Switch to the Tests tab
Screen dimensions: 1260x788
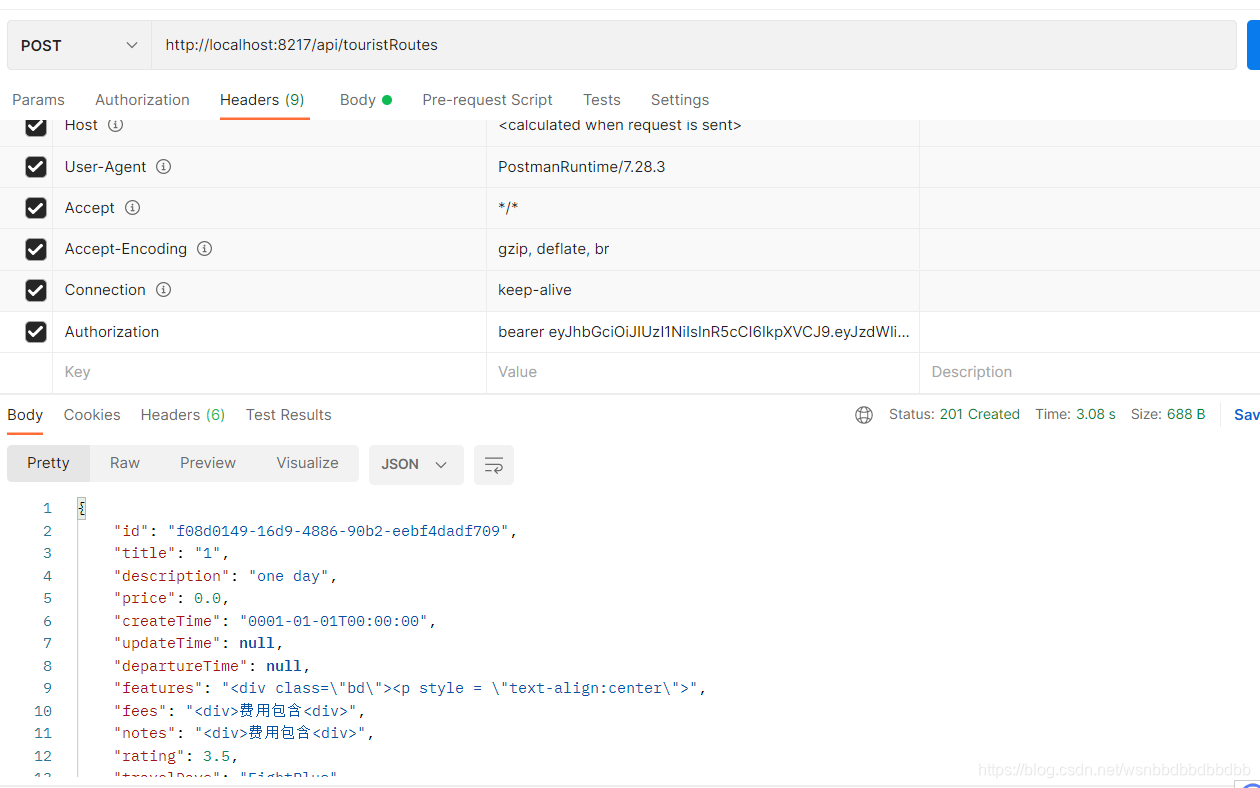point(602,100)
